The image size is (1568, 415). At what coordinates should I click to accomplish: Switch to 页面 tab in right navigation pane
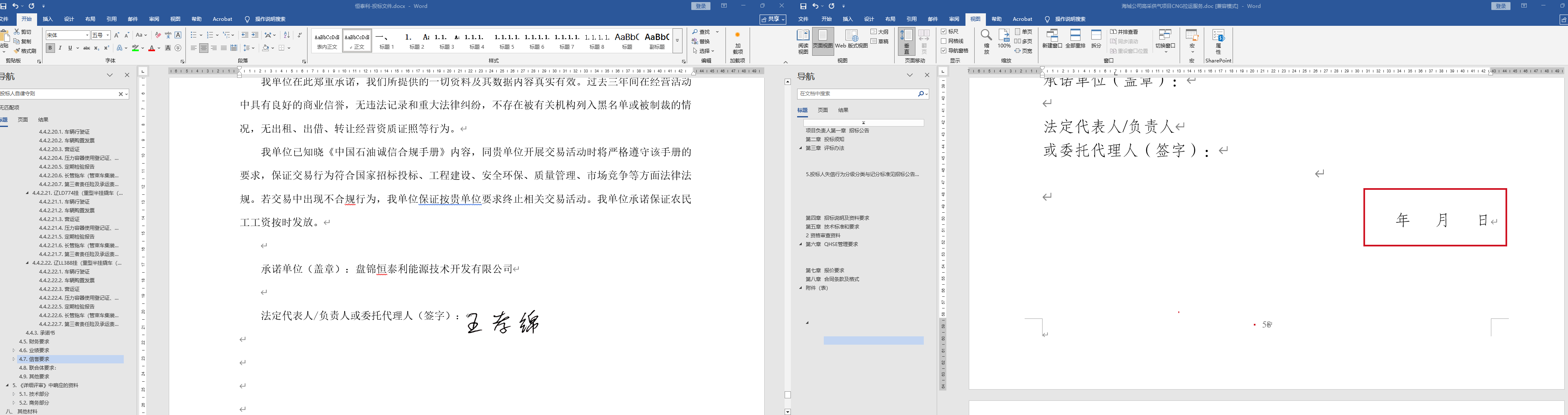[x=823, y=110]
